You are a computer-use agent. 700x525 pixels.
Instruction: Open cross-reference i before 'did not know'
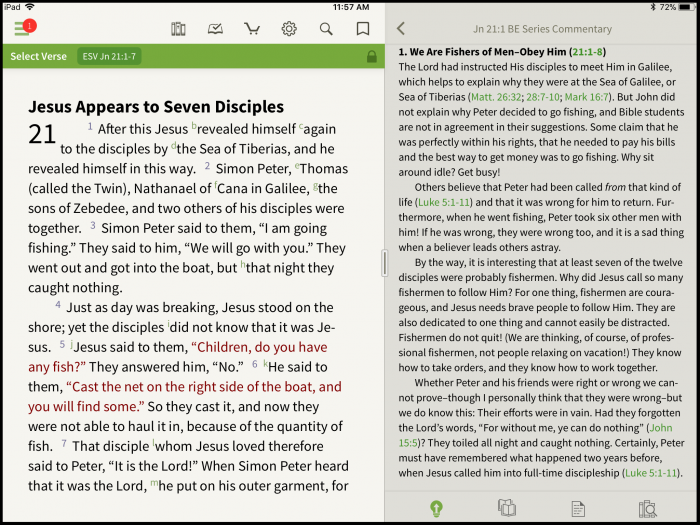pyautogui.click(x=169, y=324)
